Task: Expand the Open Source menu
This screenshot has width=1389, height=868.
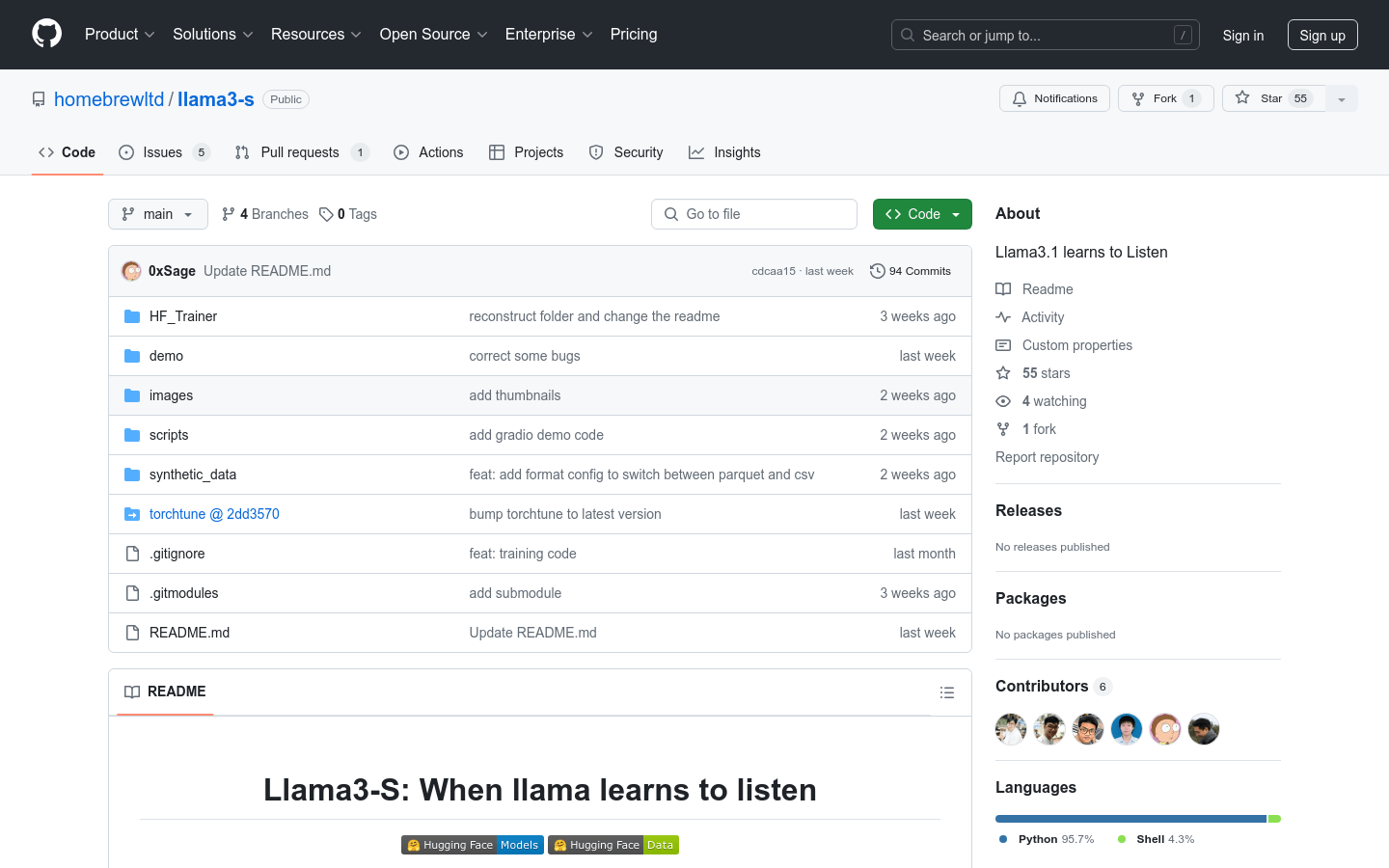Action: [x=434, y=35]
